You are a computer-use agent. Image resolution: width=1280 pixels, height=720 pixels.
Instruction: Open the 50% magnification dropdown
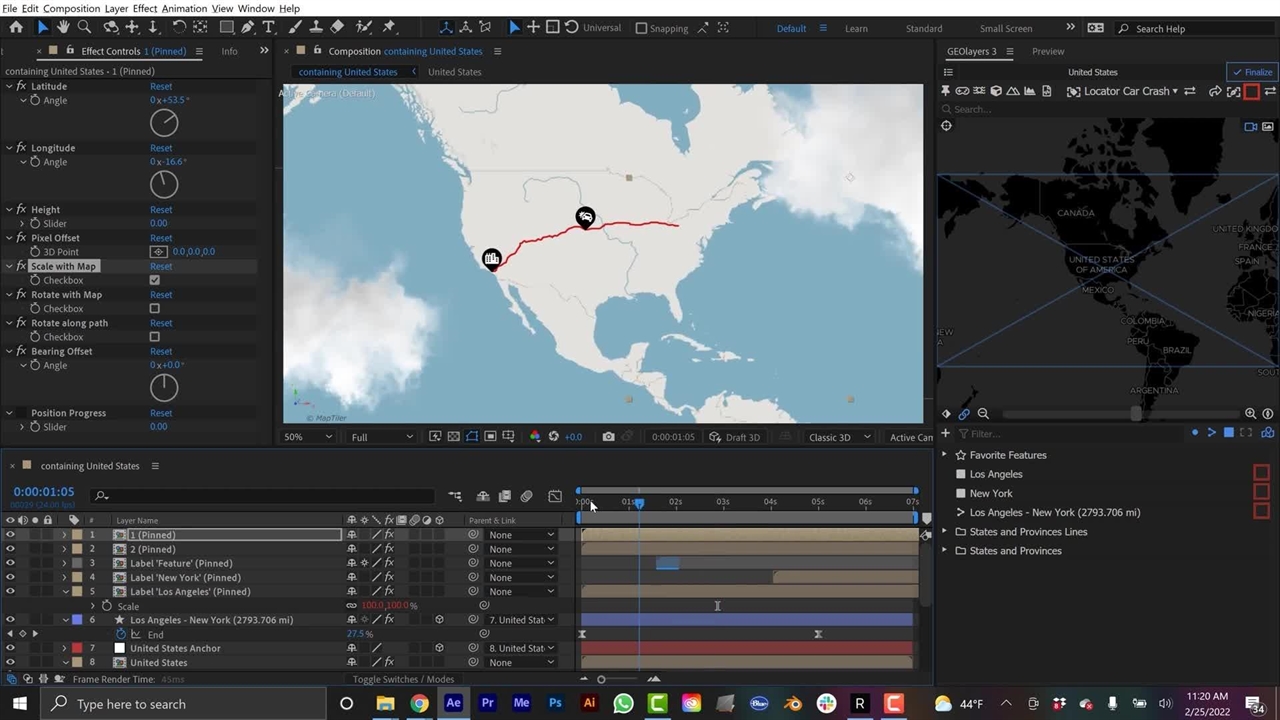tap(307, 437)
